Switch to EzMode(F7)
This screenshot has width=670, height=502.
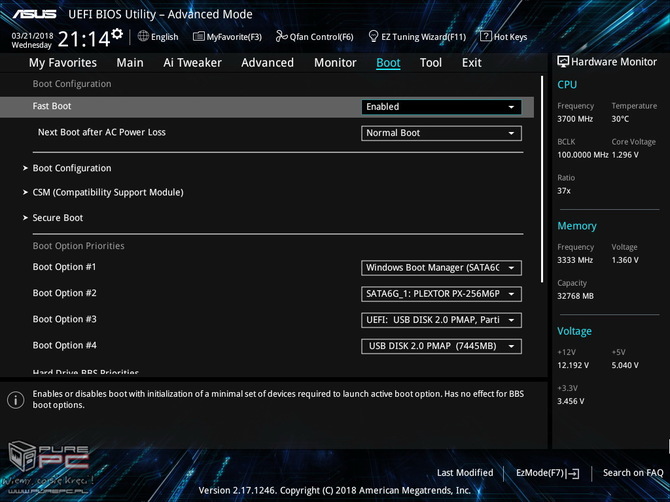pos(540,473)
